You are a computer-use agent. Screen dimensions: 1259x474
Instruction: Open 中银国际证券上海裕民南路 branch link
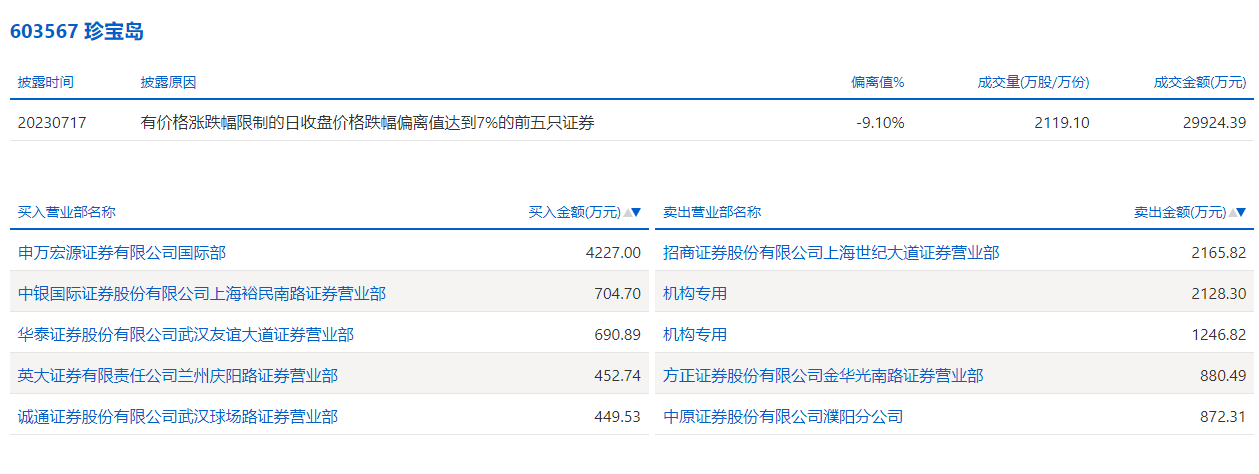(202, 294)
